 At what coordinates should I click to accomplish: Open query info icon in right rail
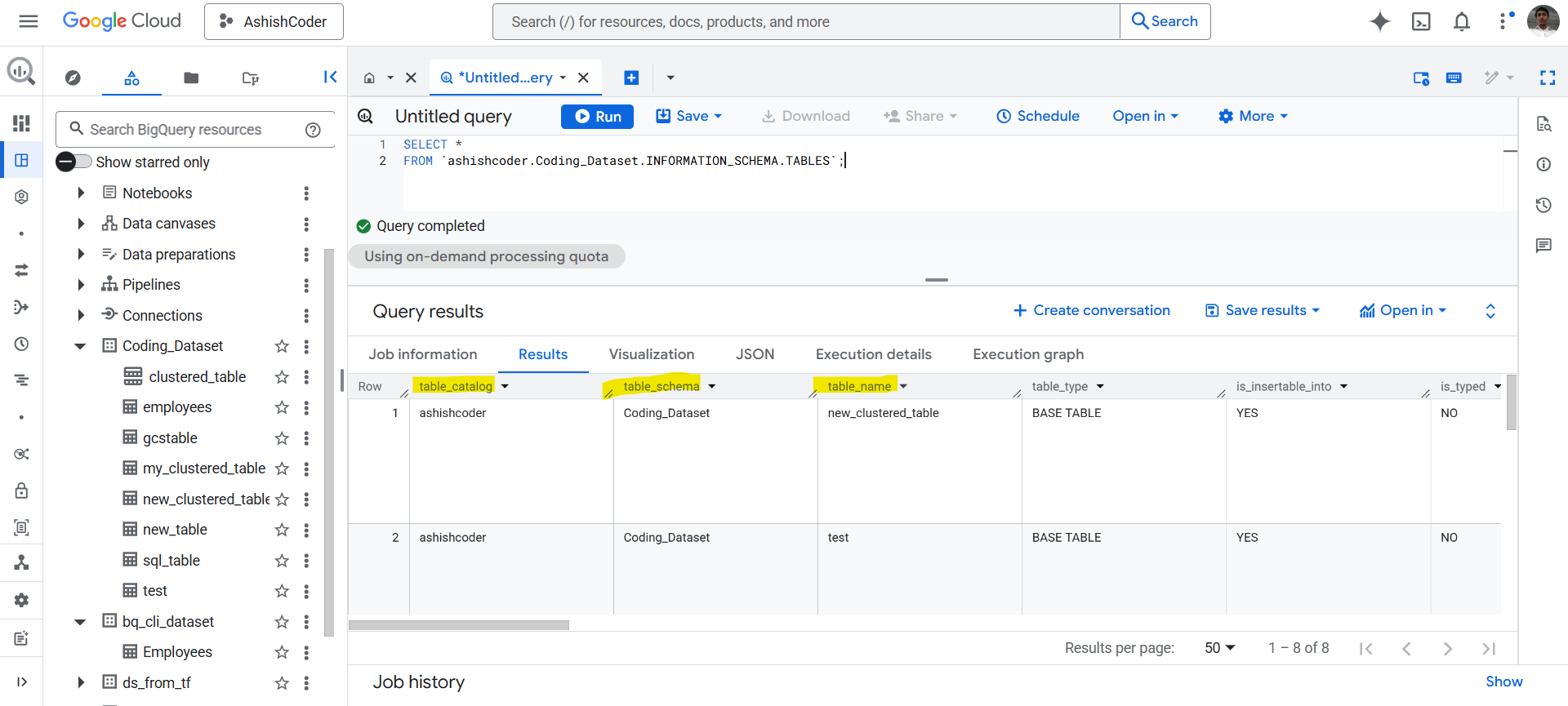[x=1543, y=164]
